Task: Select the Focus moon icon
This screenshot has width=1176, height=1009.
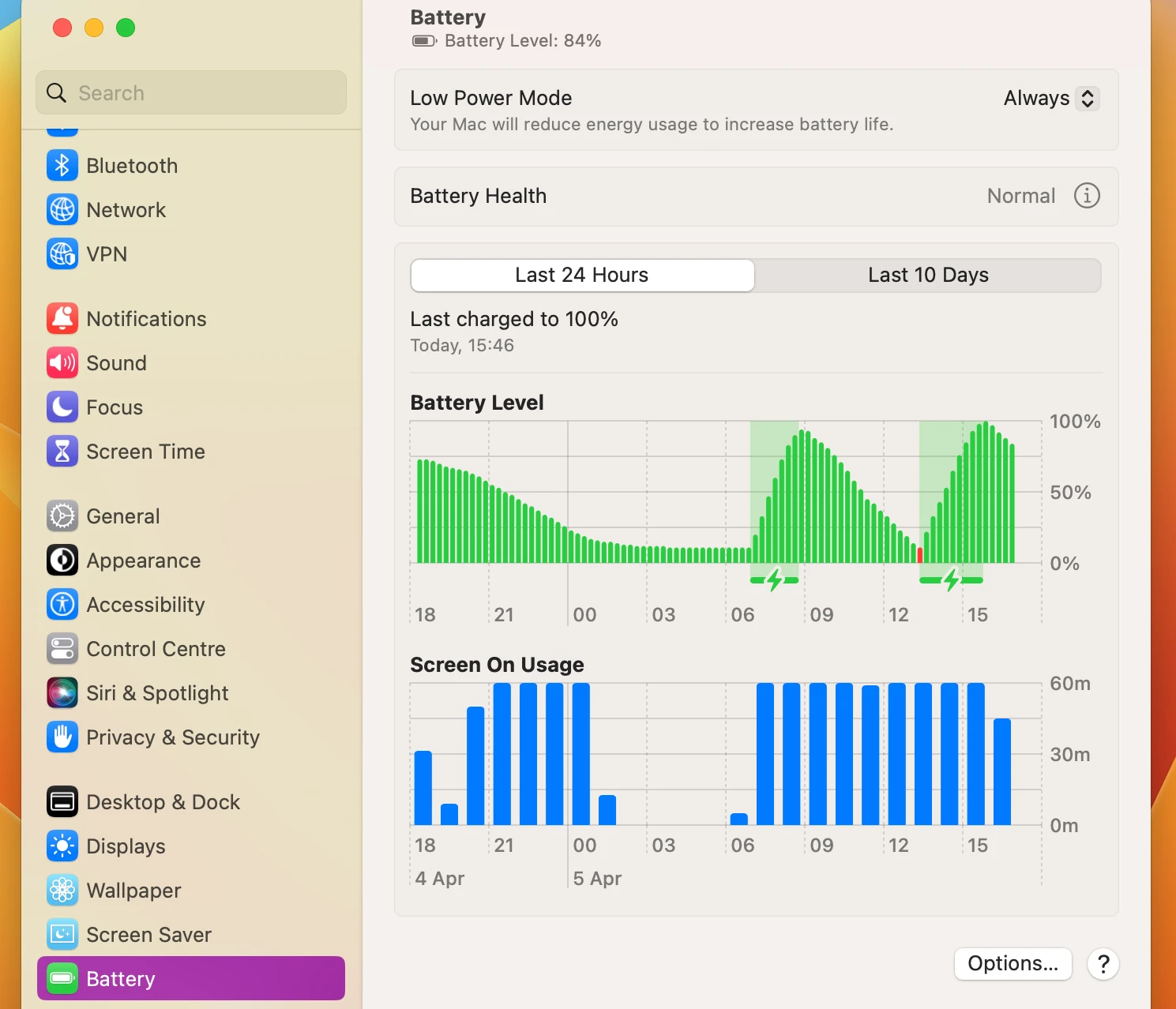Action: [x=62, y=407]
